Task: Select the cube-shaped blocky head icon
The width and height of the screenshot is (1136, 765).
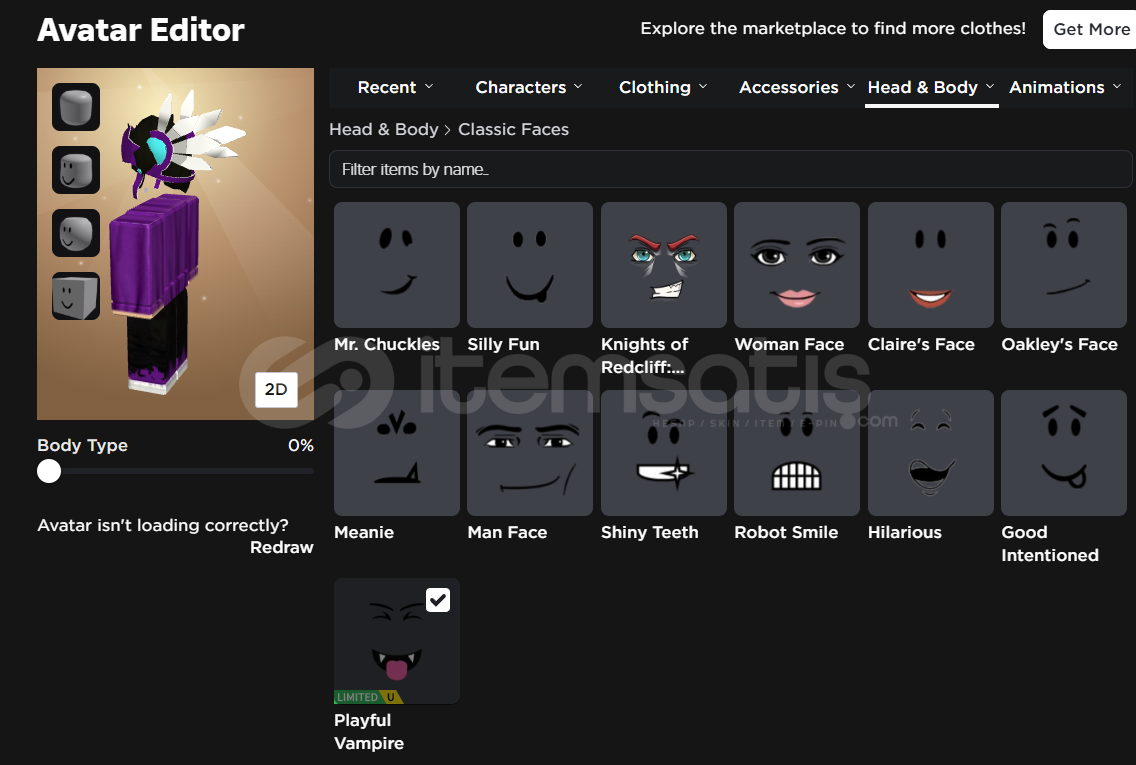Action: tap(76, 296)
